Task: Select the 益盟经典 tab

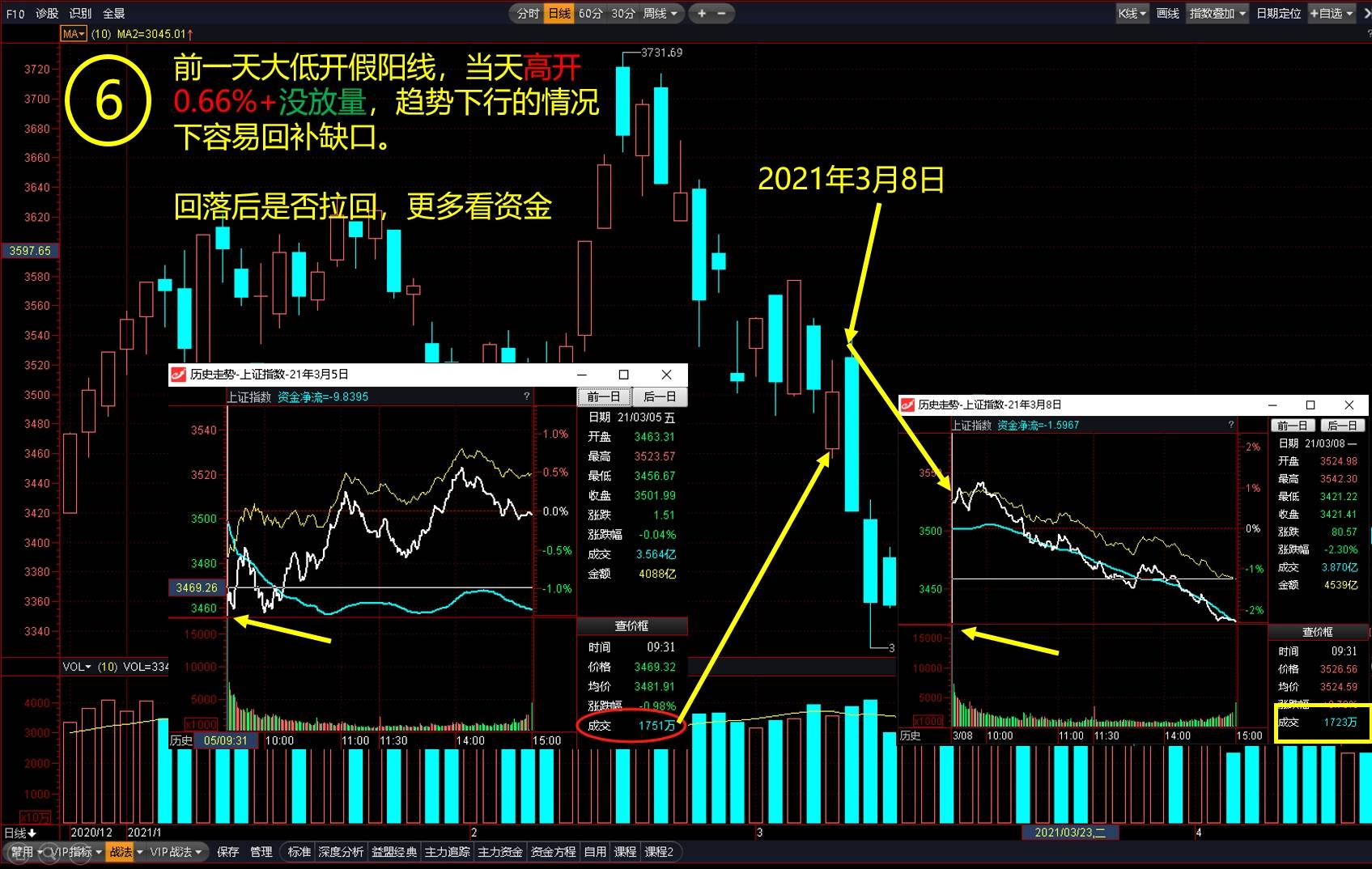Action: [x=394, y=852]
